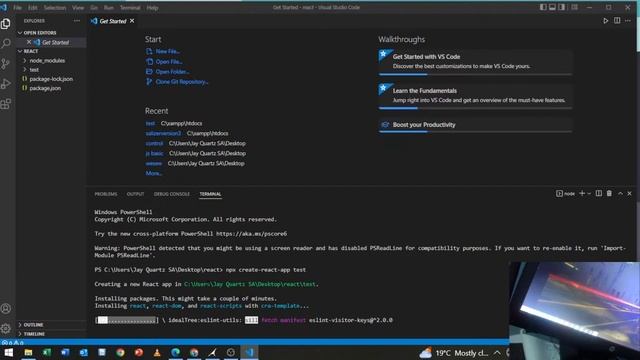Open Source Control view
640x360 pixels.
coord(6,63)
